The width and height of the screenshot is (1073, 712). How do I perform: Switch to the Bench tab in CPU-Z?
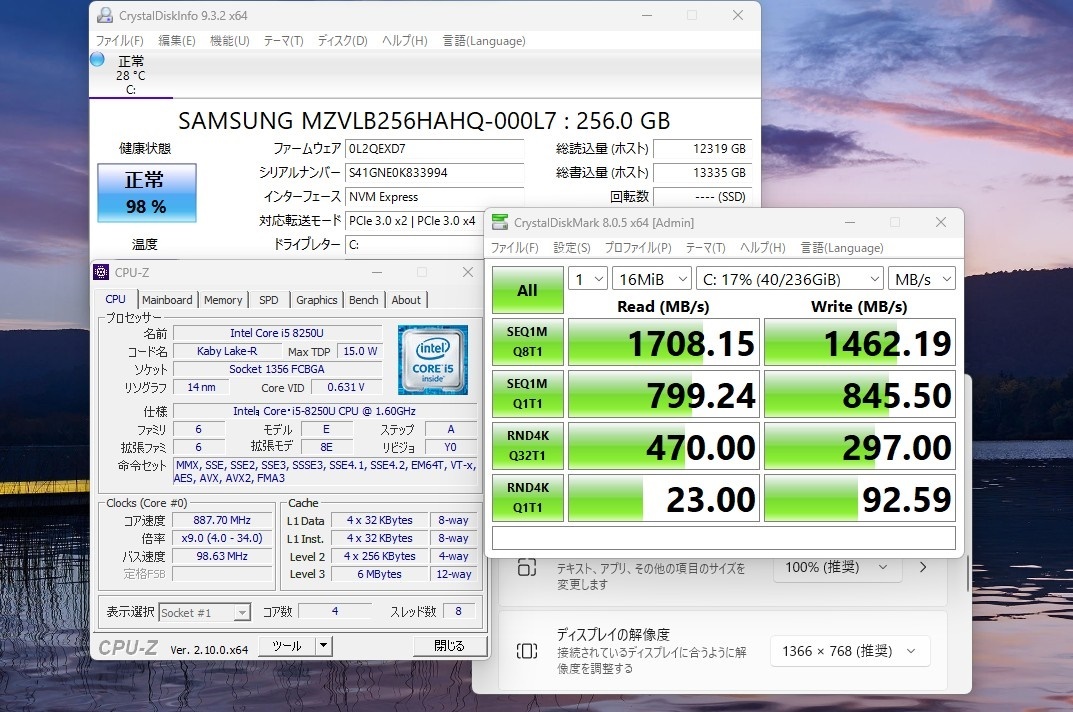click(x=363, y=300)
